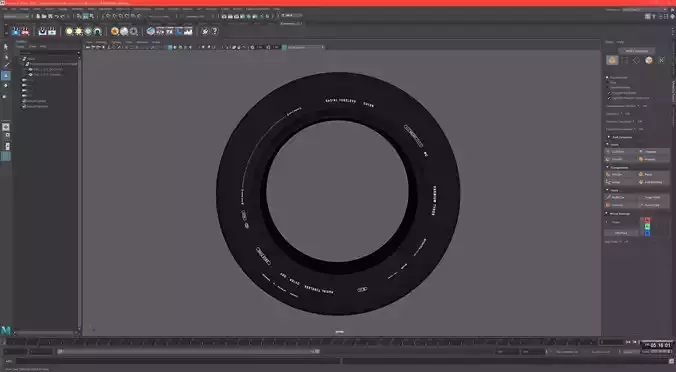Pick the Paint Selection tool in toolbox
The image size is (676, 372).
click(6, 66)
